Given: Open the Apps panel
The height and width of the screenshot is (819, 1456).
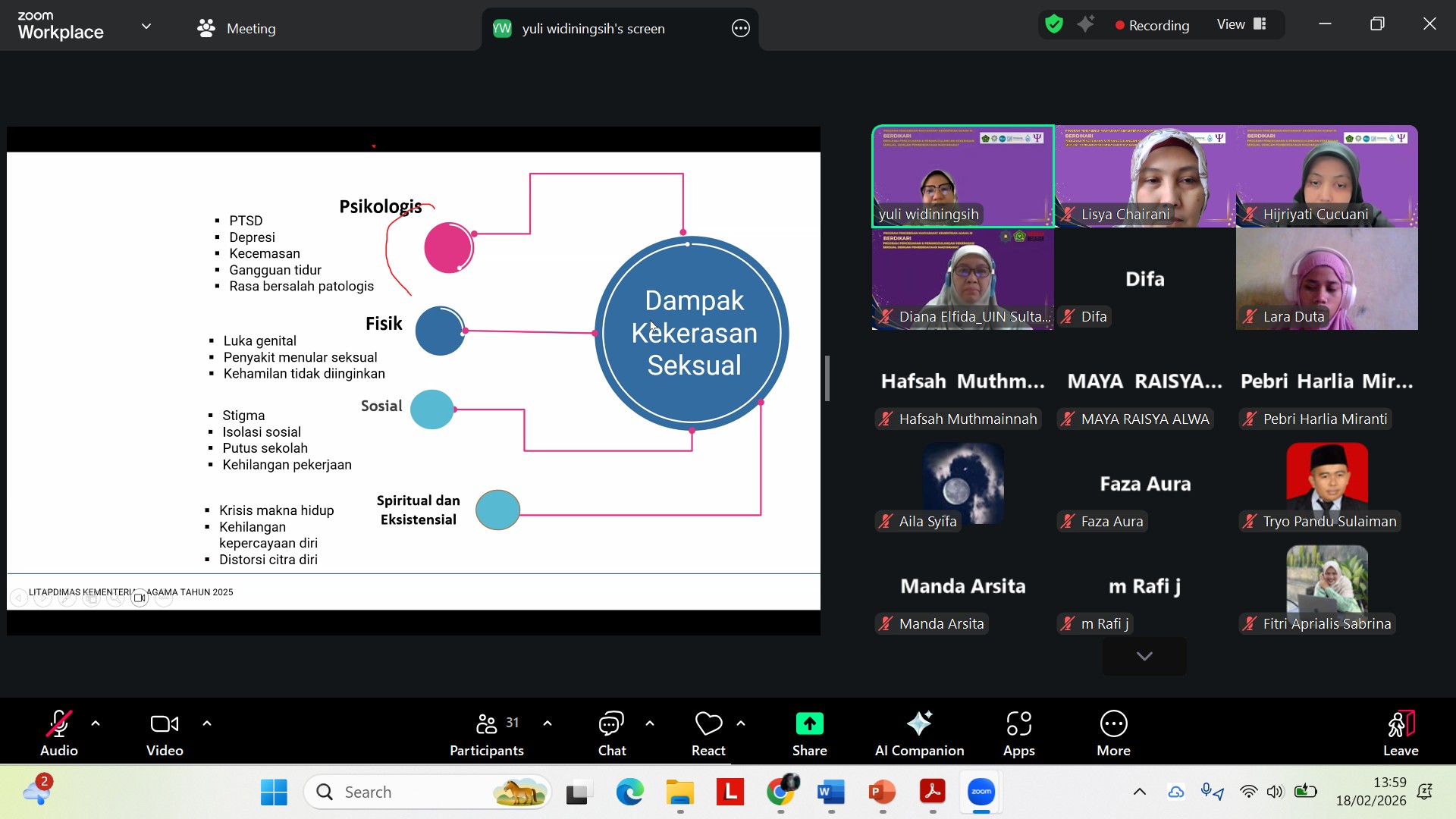Looking at the screenshot, I should pos(1018,733).
